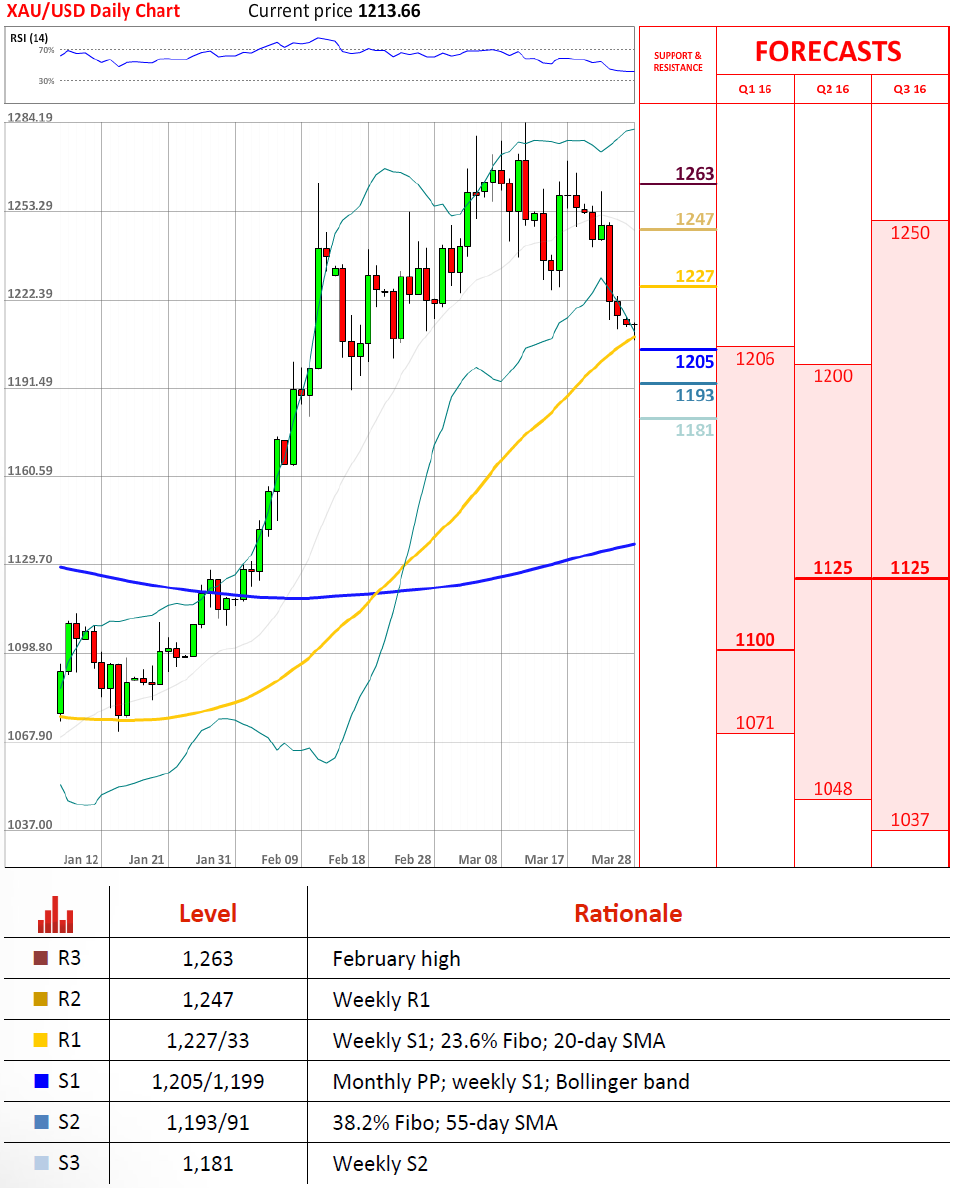Select the R3 dark red color swatch

pyautogui.click(x=41, y=958)
